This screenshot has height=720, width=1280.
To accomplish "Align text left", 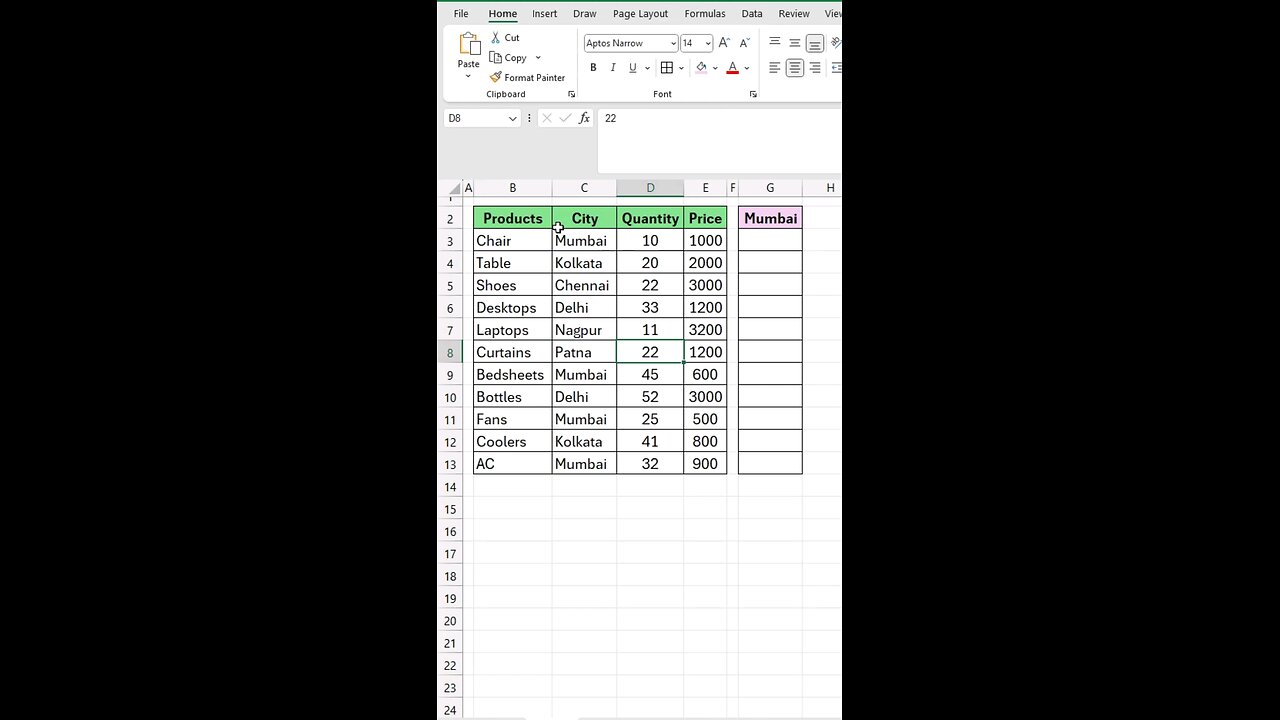I will pos(775,68).
